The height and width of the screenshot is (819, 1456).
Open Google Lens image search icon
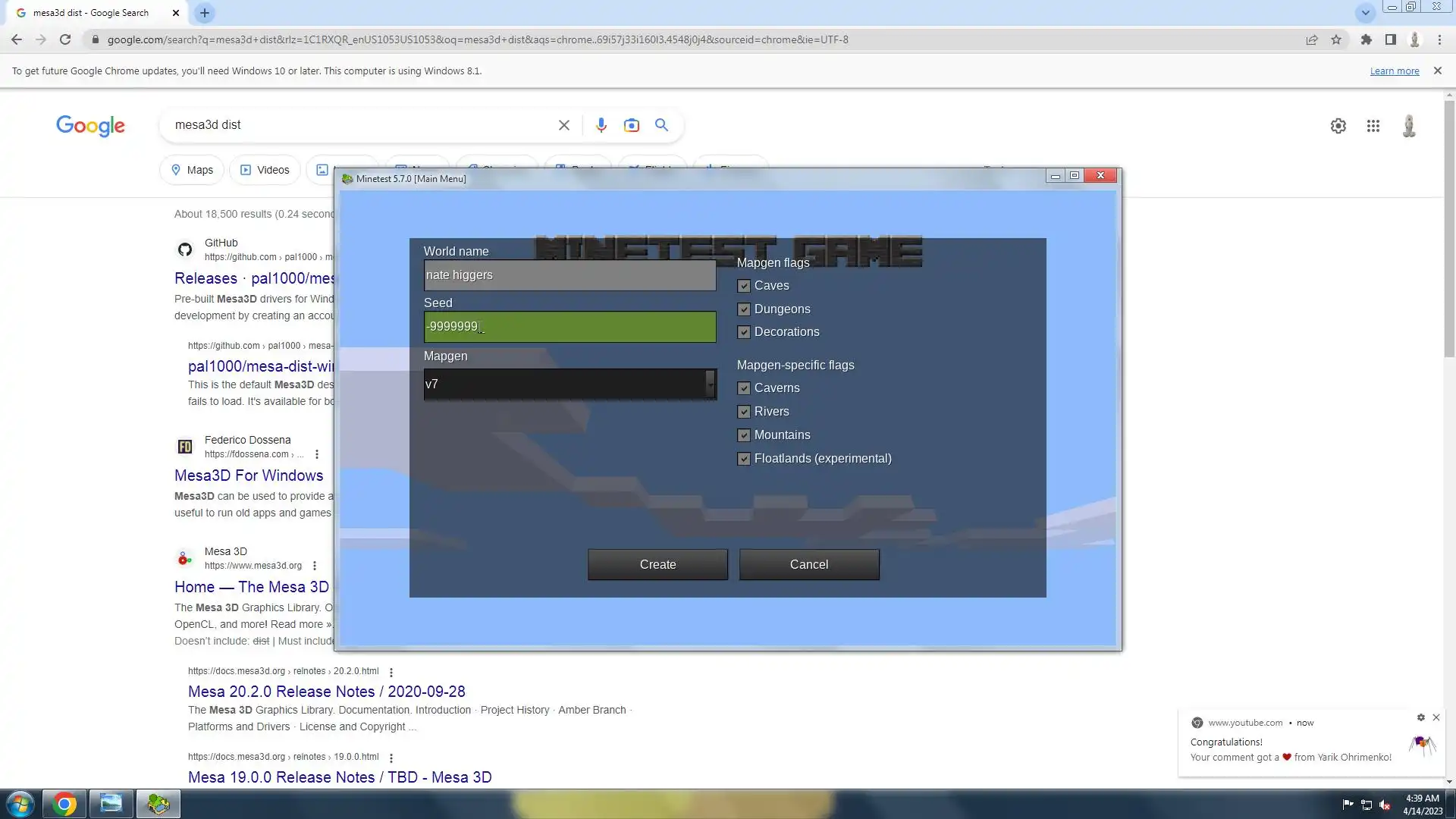631,125
